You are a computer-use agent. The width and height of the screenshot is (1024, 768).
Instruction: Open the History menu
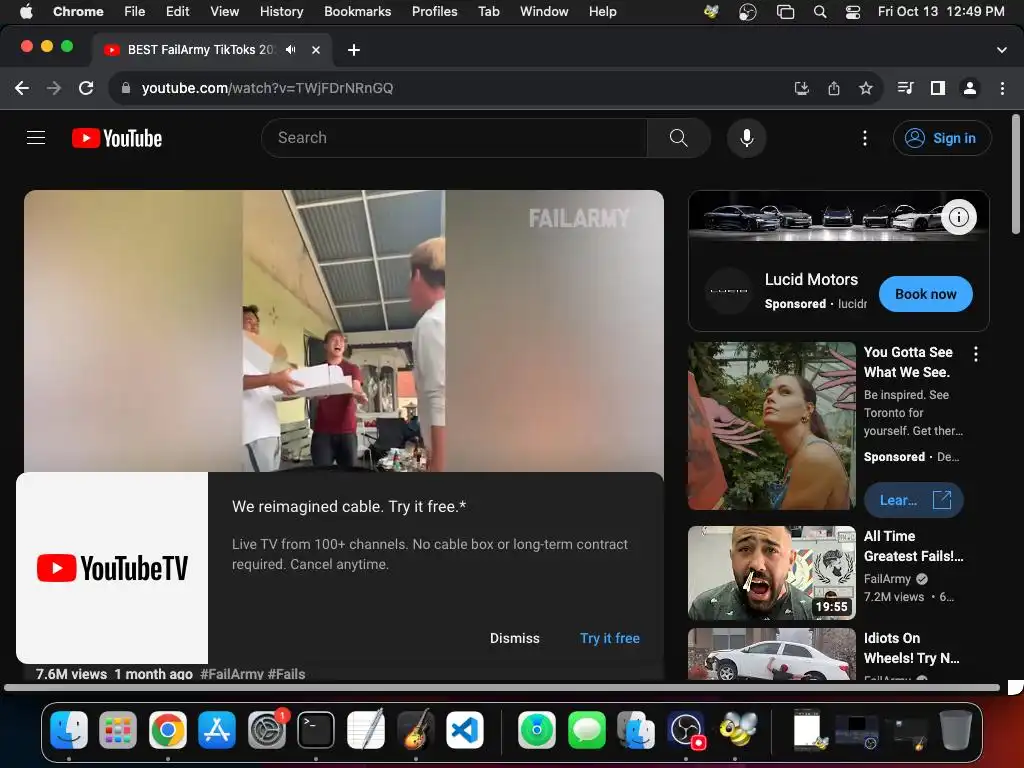point(281,12)
